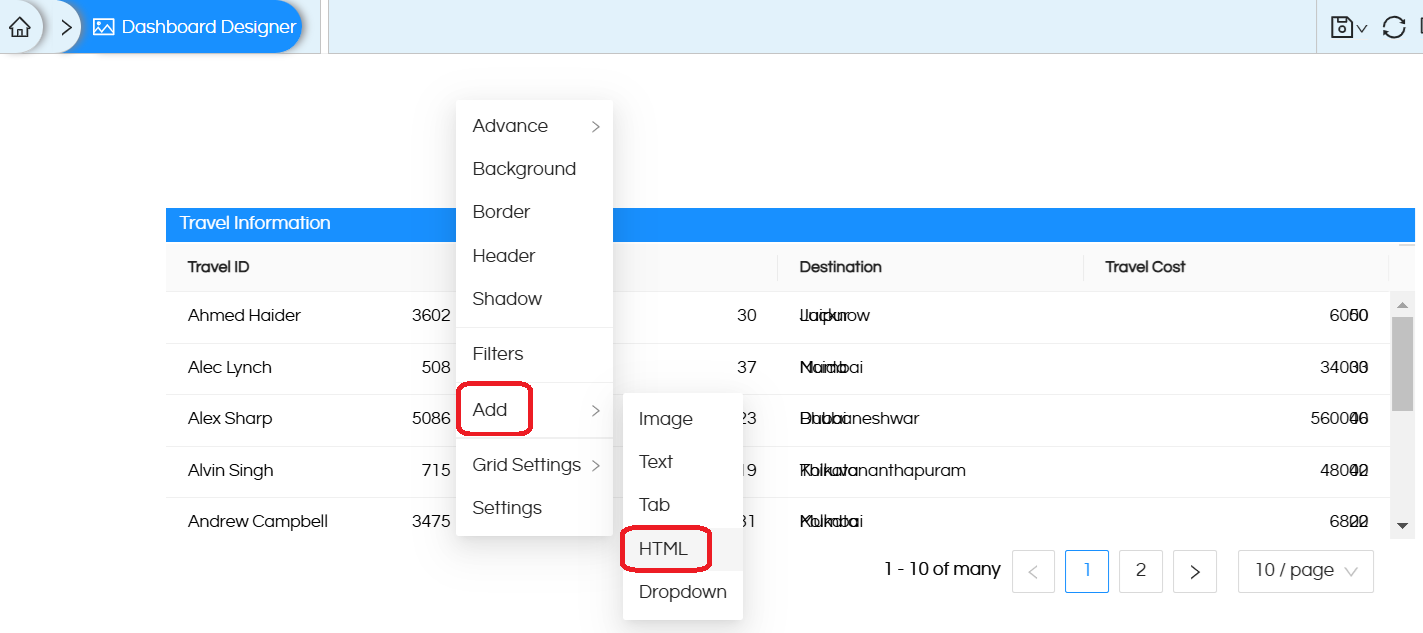
Task: Click the save icon
Action: (x=1342, y=27)
